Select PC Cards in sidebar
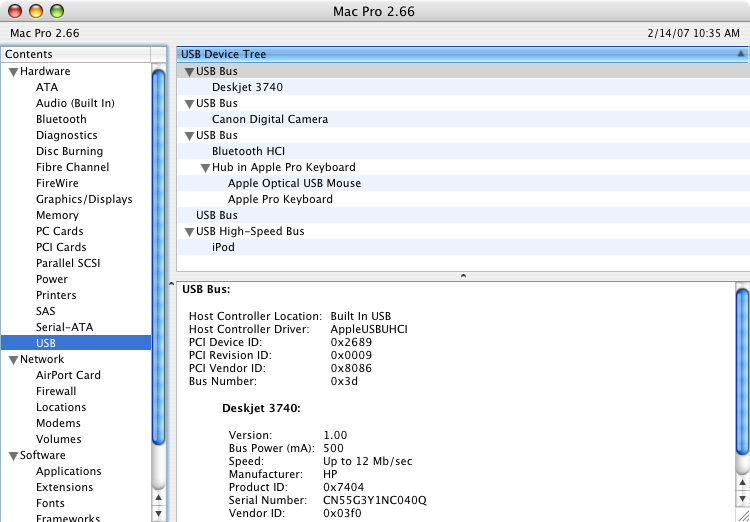The width and height of the screenshot is (750, 522). 59,231
